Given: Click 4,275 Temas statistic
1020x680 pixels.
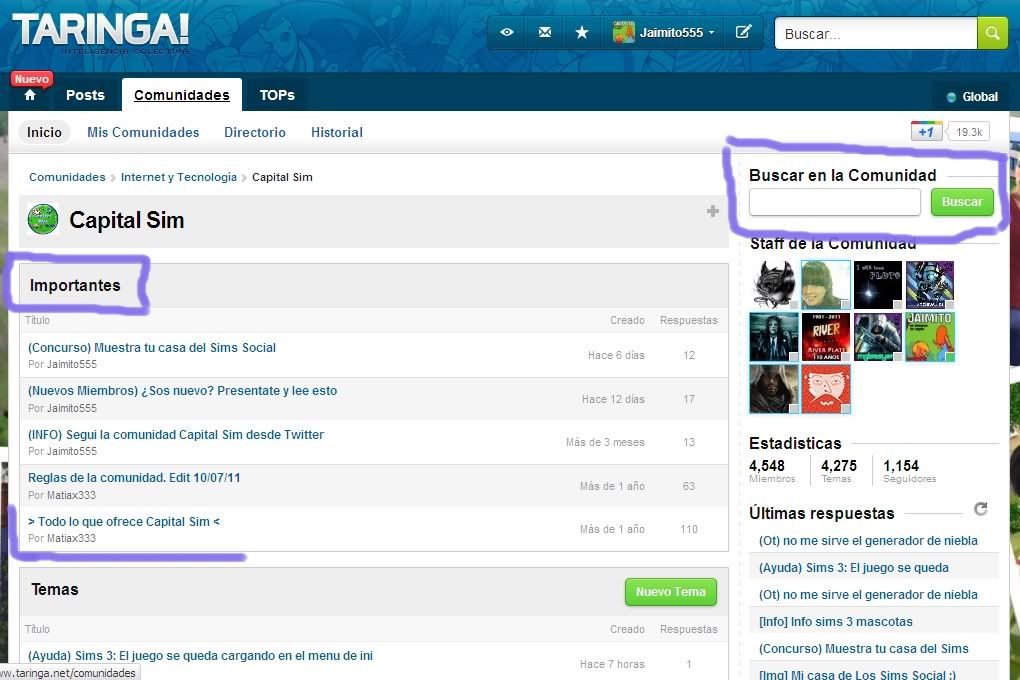Looking at the screenshot, I should click(839, 470).
